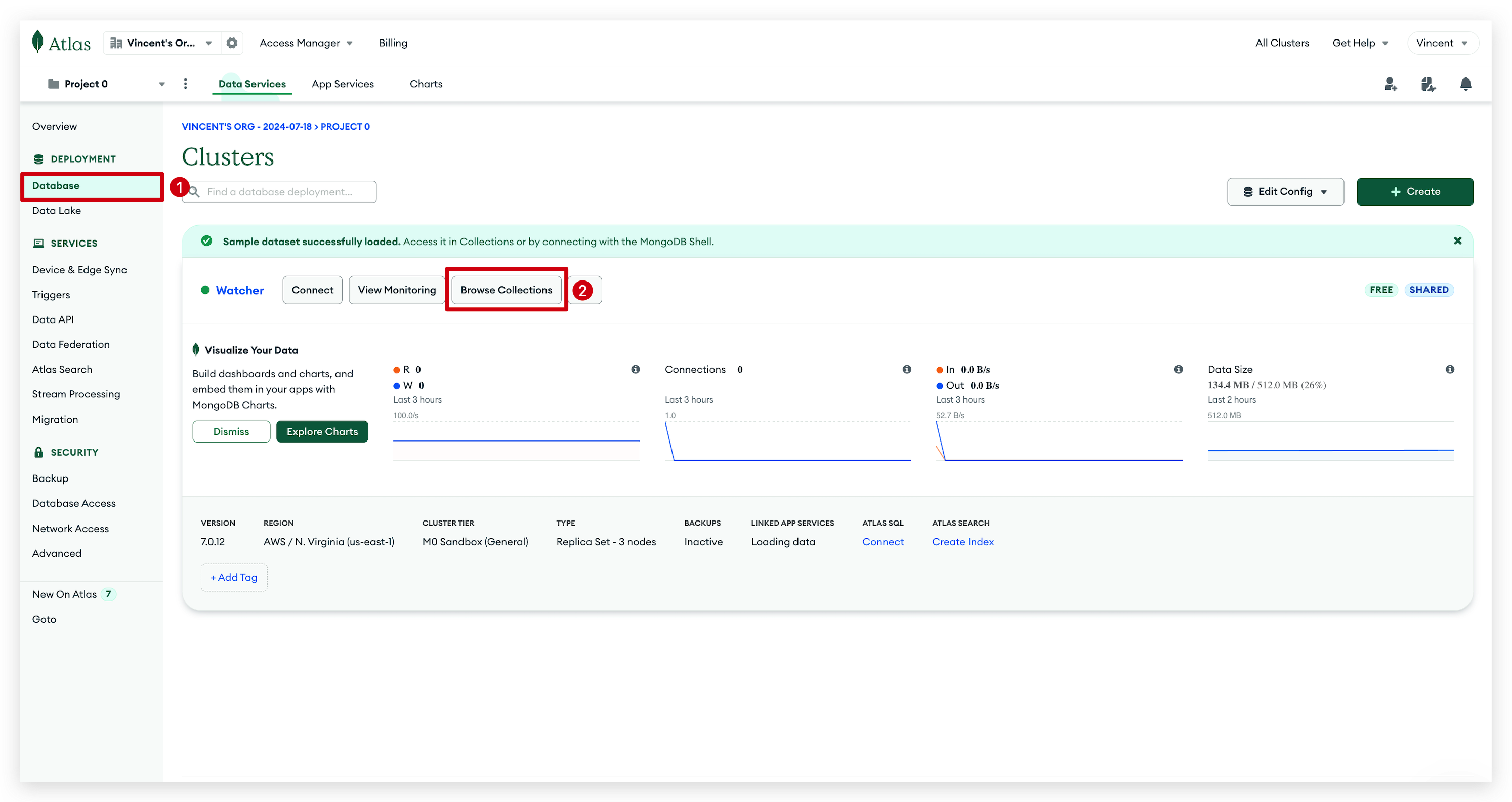The image size is (1512, 802).
Task: Click the VINCENT'S ORG breadcrumb link
Action: coord(246,126)
